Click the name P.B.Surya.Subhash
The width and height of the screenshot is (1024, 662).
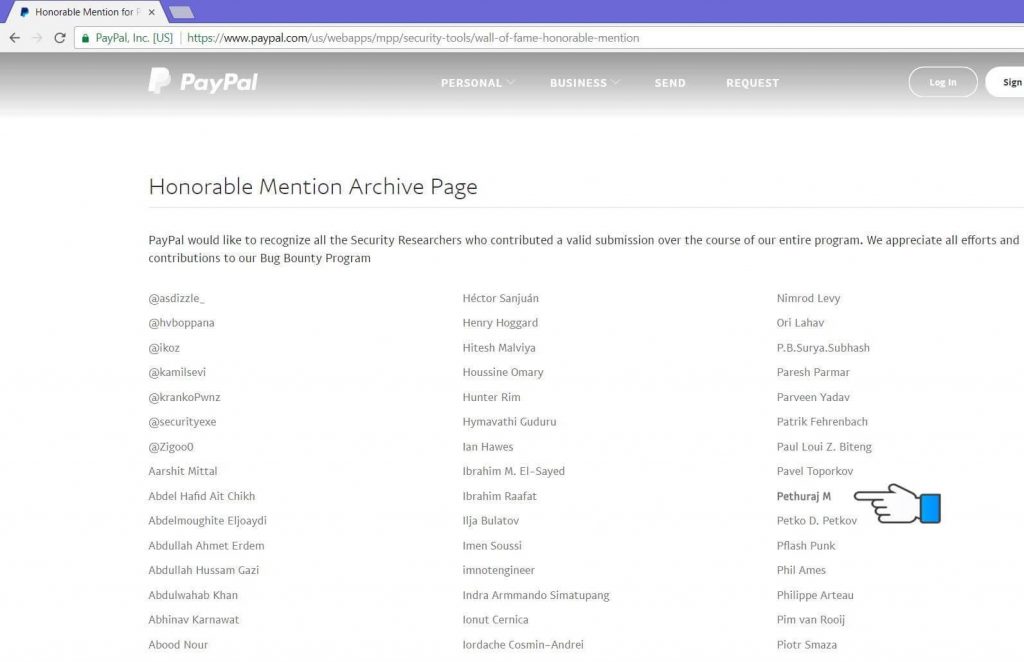click(x=824, y=348)
